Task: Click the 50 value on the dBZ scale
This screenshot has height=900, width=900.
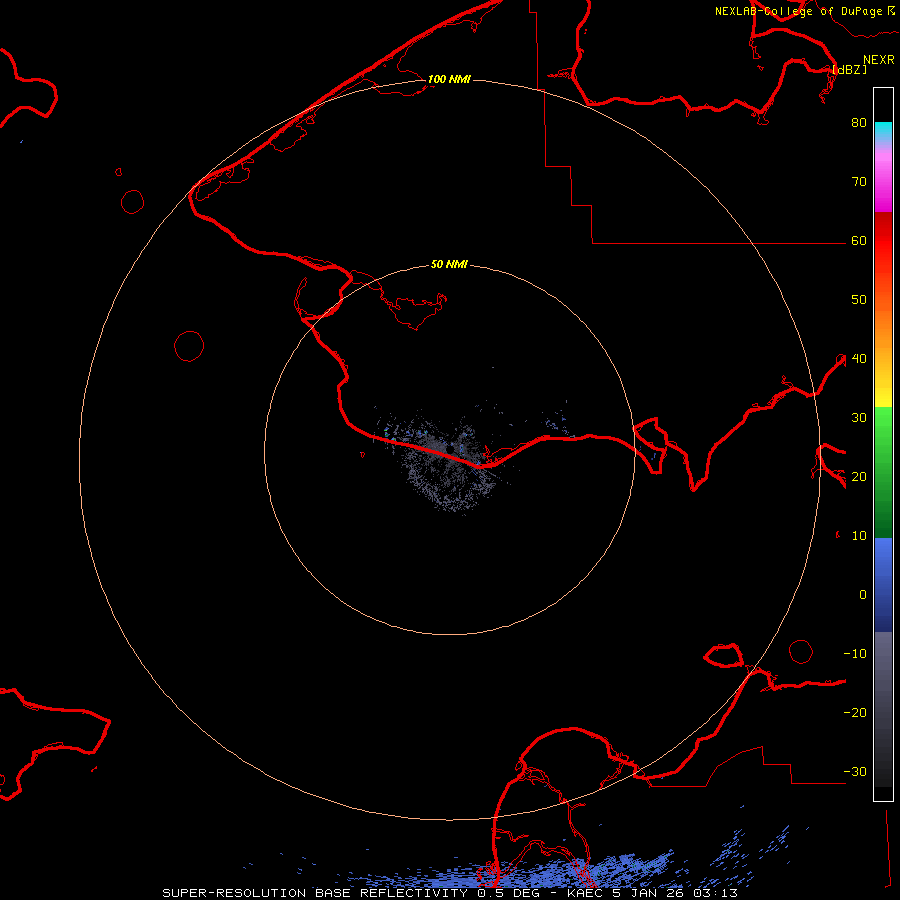Action: pyautogui.click(x=859, y=300)
